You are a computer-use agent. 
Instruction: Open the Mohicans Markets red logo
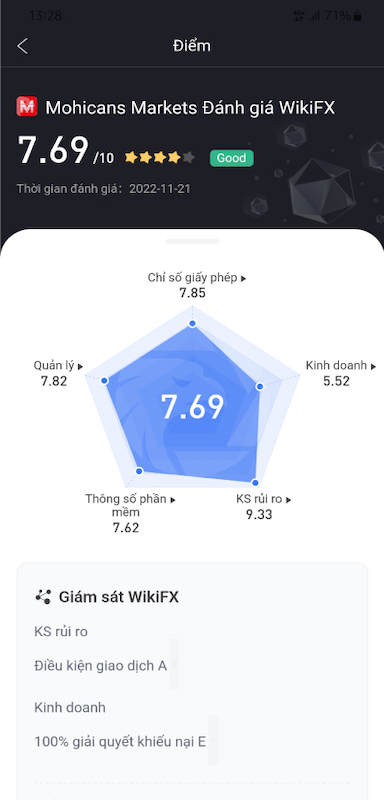(27, 107)
